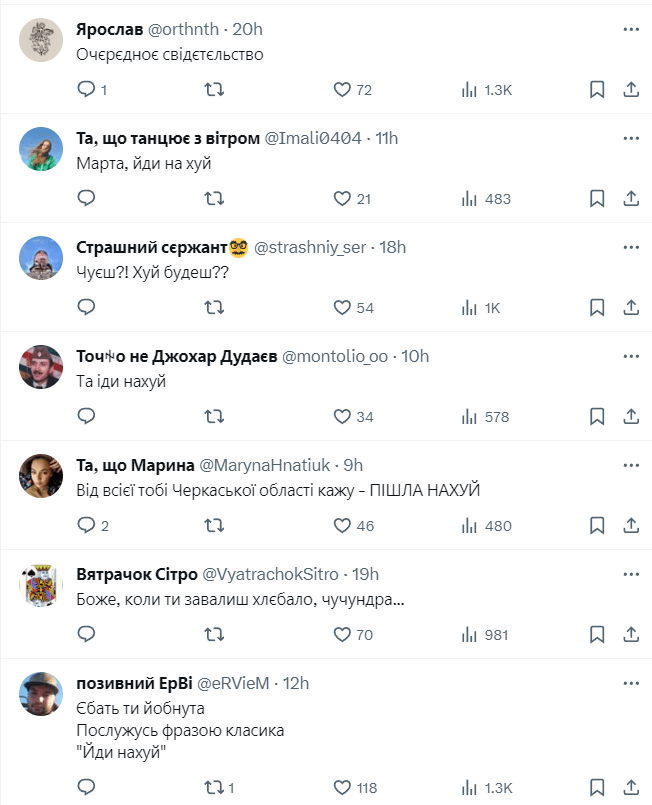
Task: Like the tweet by Страшний сержант
Action: point(343,308)
